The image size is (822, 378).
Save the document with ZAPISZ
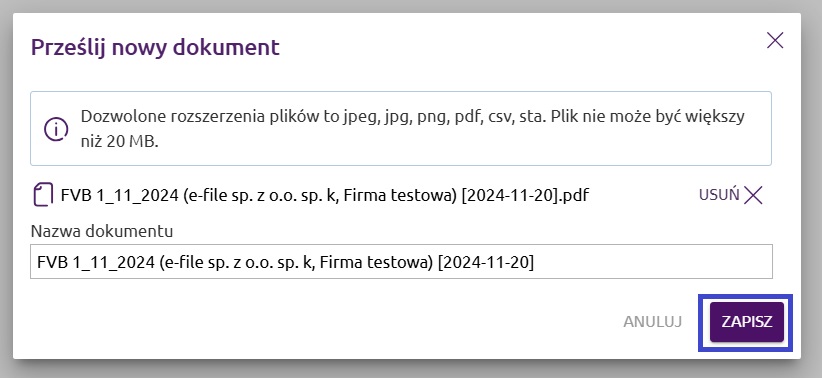(747, 322)
